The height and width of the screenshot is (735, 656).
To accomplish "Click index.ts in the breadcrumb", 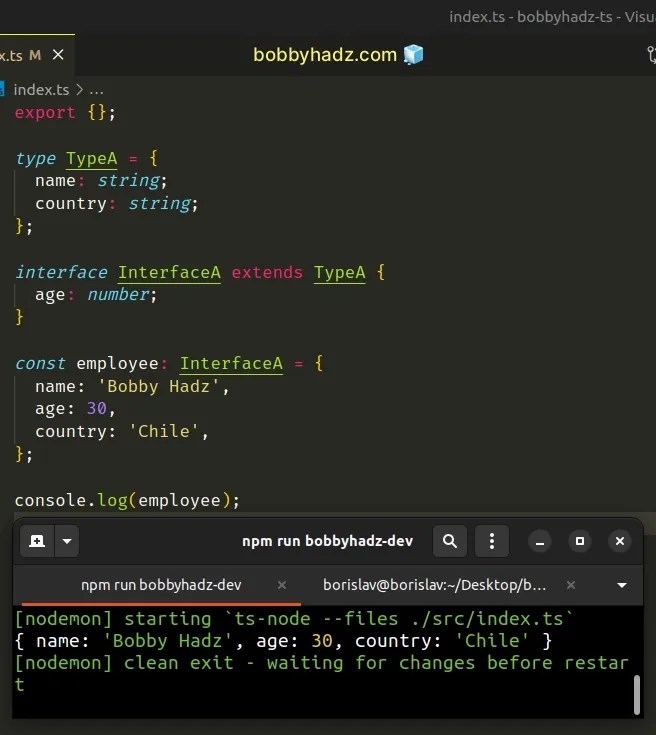I will pos(41,90).
